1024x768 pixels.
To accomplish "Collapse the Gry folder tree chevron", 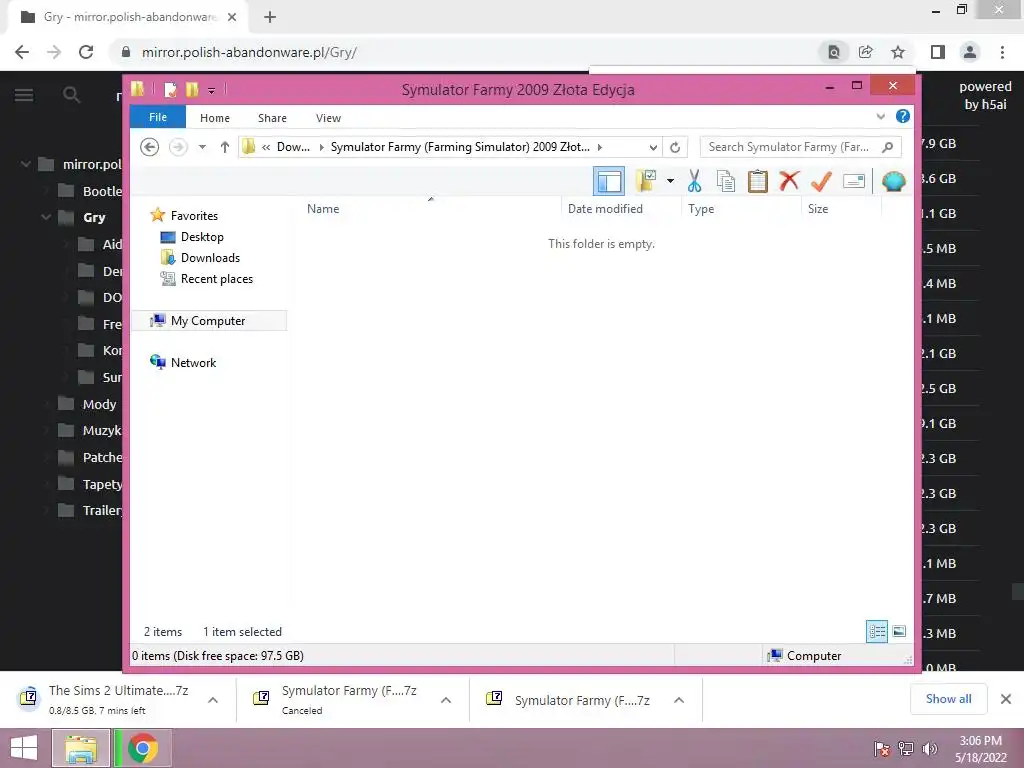I will point(46,217).
